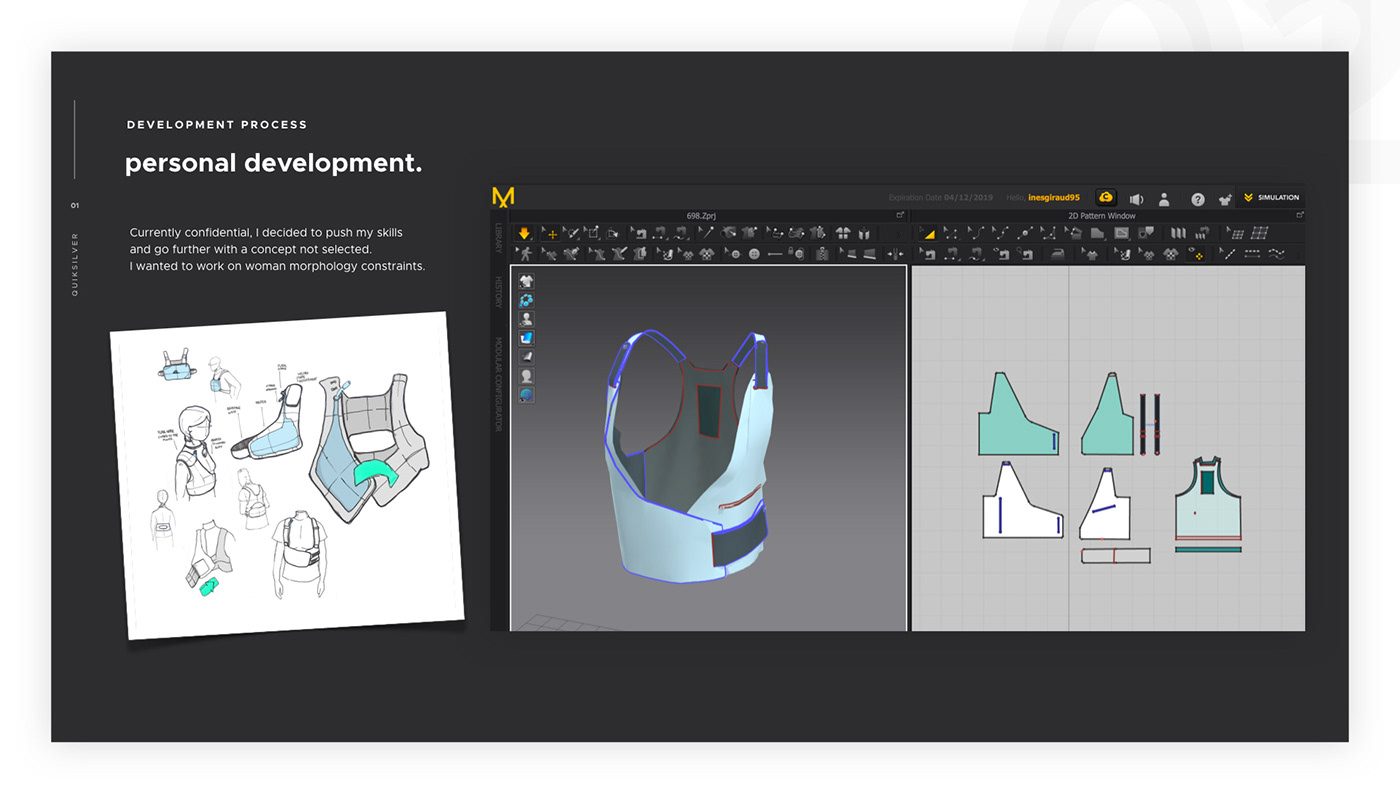Screen dimensions: 1400x788
Task: Select the Edit Pattern tool in 2D toolbar
Action: click(x=927, y=233)
